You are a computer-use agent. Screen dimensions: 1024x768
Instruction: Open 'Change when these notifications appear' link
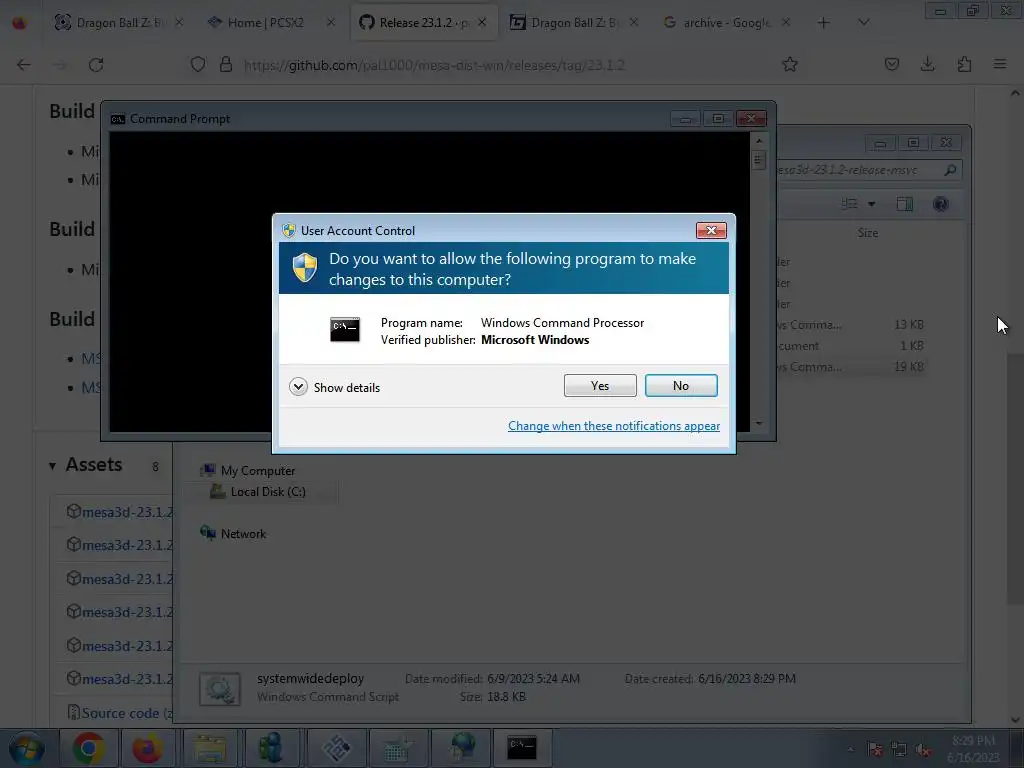(x=613, y=426)
